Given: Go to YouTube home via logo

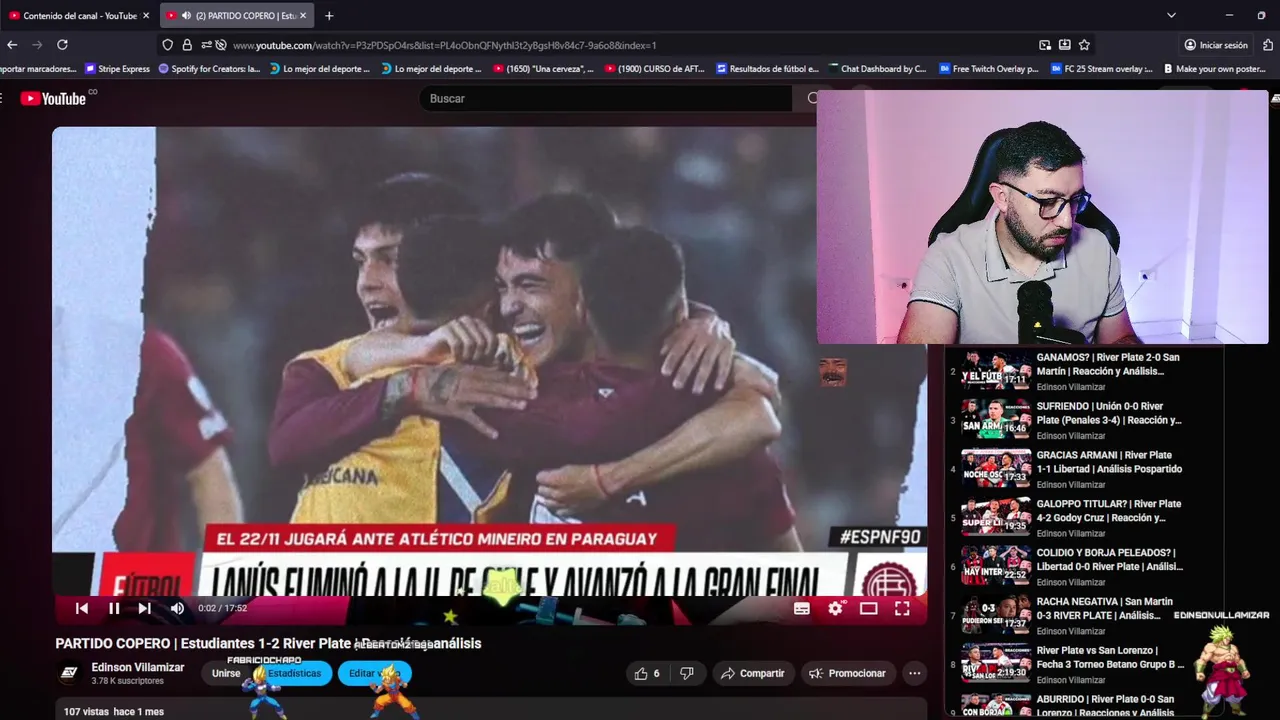Looking at the screenshot, I should pos(54,98).
